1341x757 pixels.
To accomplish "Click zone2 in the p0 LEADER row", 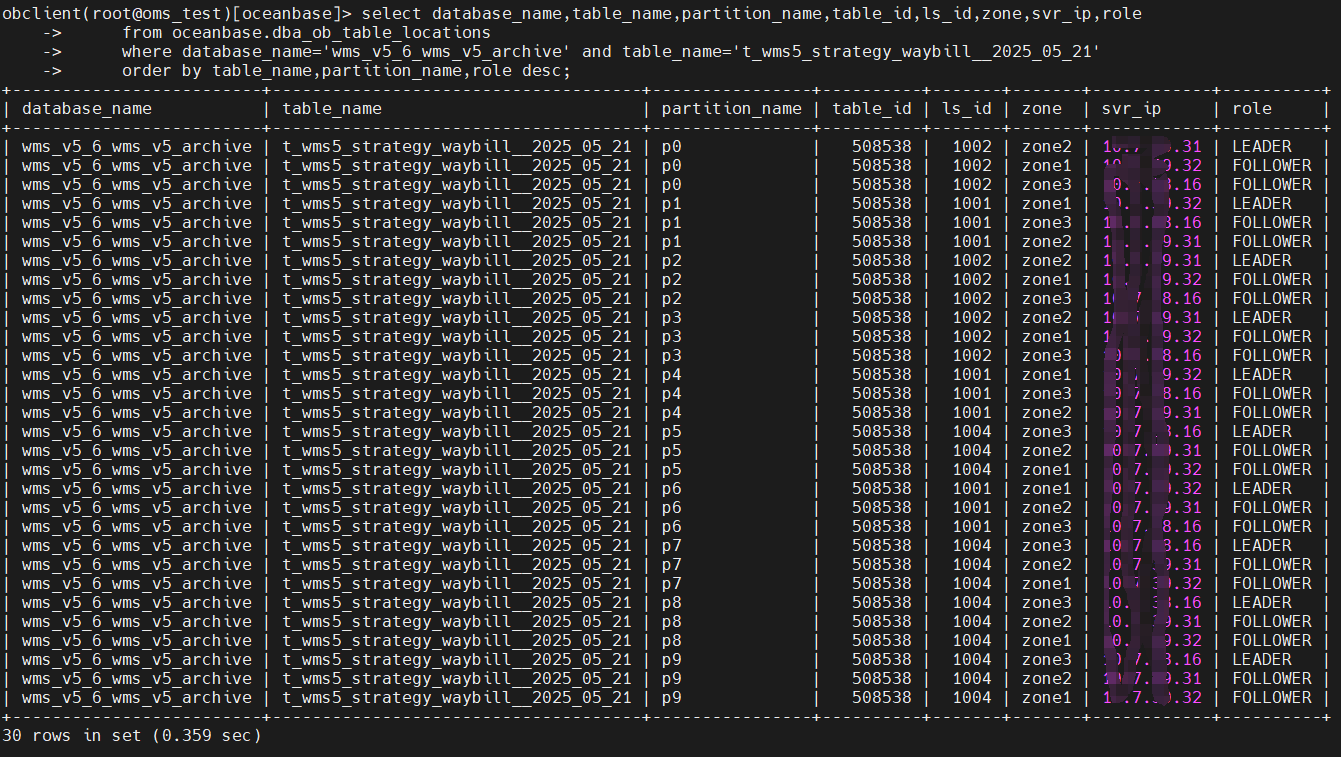I will coord(1047,147).
